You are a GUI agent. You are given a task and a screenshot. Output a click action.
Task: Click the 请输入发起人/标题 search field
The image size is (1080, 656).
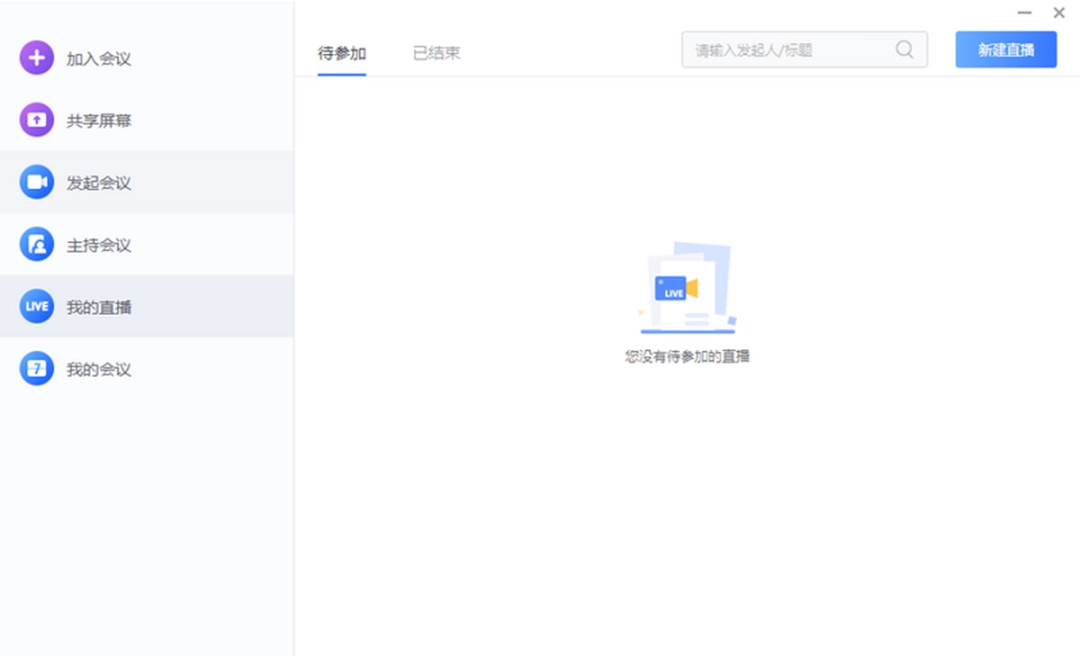coord(780,49)
